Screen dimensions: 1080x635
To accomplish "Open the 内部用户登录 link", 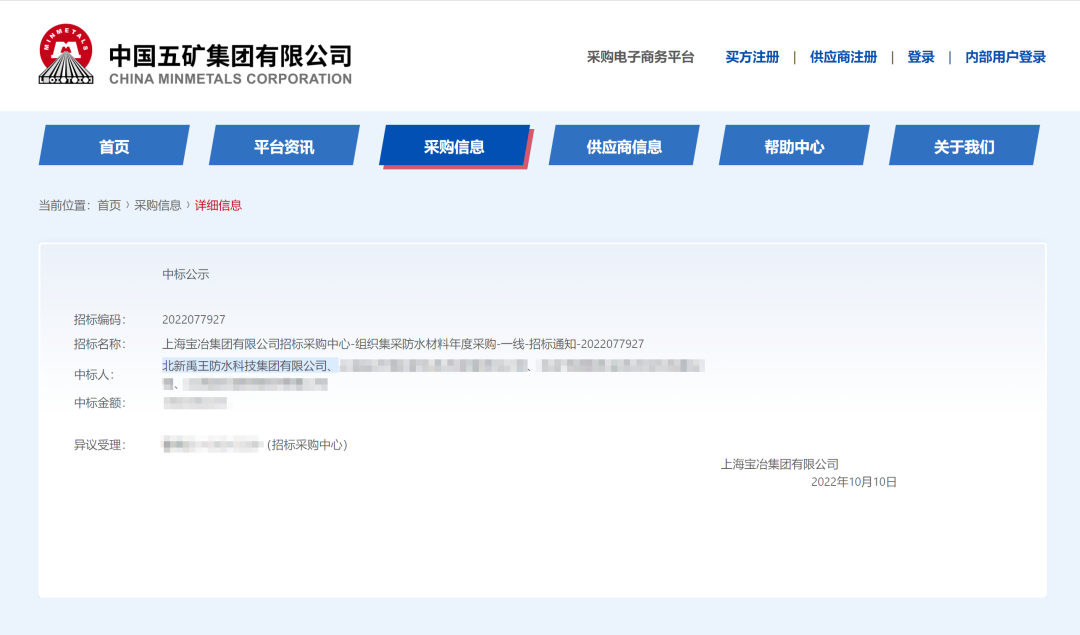I will 1005,57.
